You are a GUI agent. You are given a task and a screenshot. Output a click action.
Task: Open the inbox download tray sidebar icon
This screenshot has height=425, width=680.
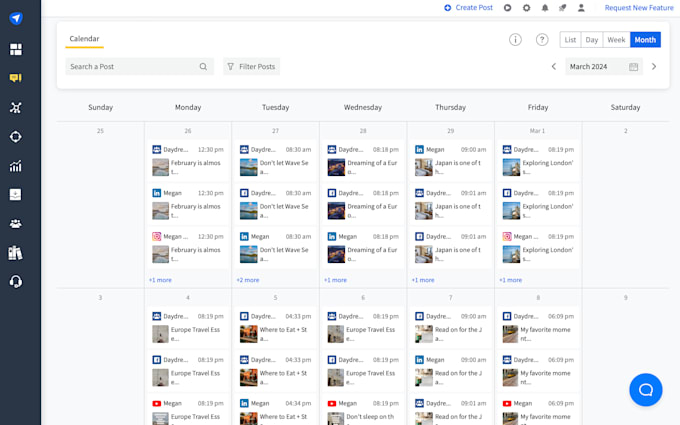click(16, 194)
